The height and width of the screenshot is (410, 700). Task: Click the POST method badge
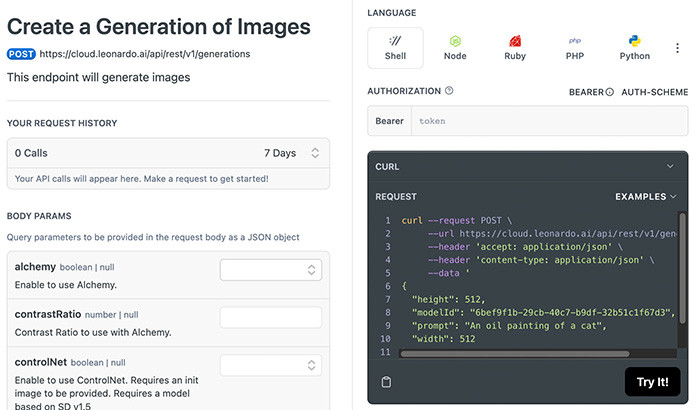(21, 54)
